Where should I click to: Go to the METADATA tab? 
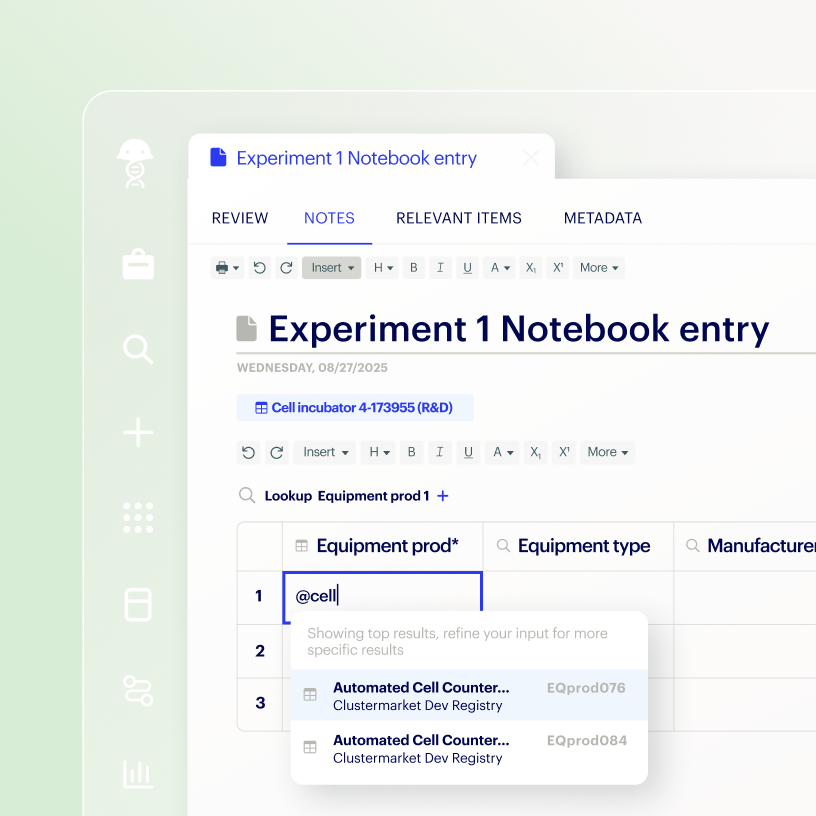[x=603, y=218]
